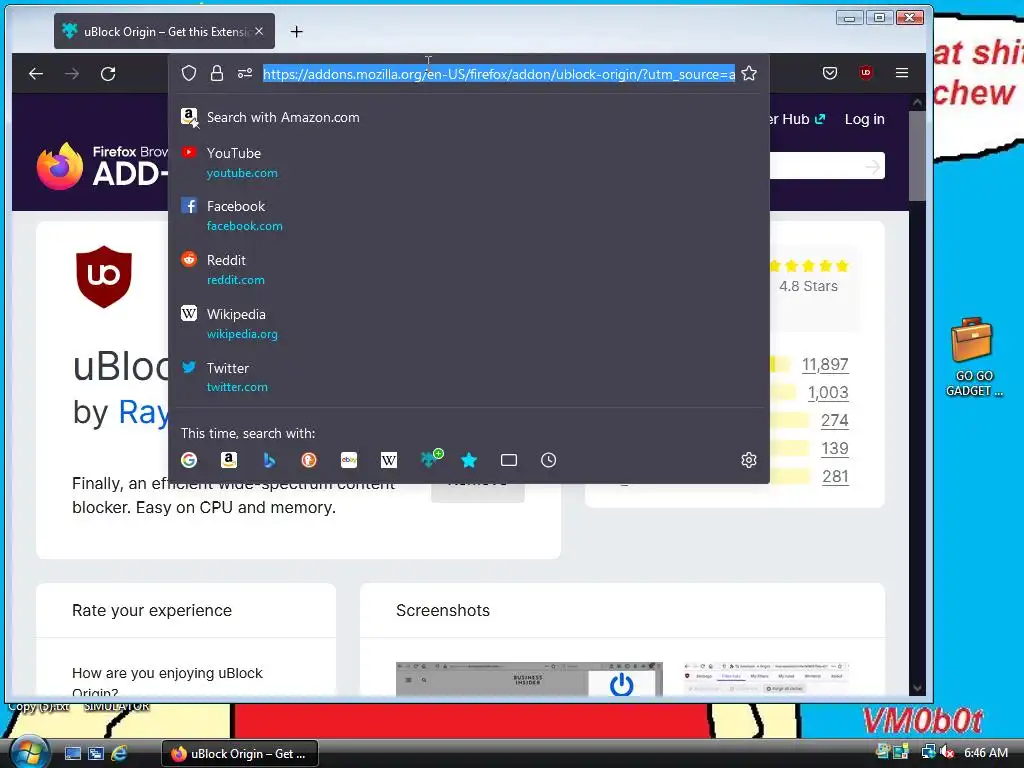The width and height of the screenshot is (1024, 768).
Task: Search open tabs with the tab icon
Action: [509, 460]
